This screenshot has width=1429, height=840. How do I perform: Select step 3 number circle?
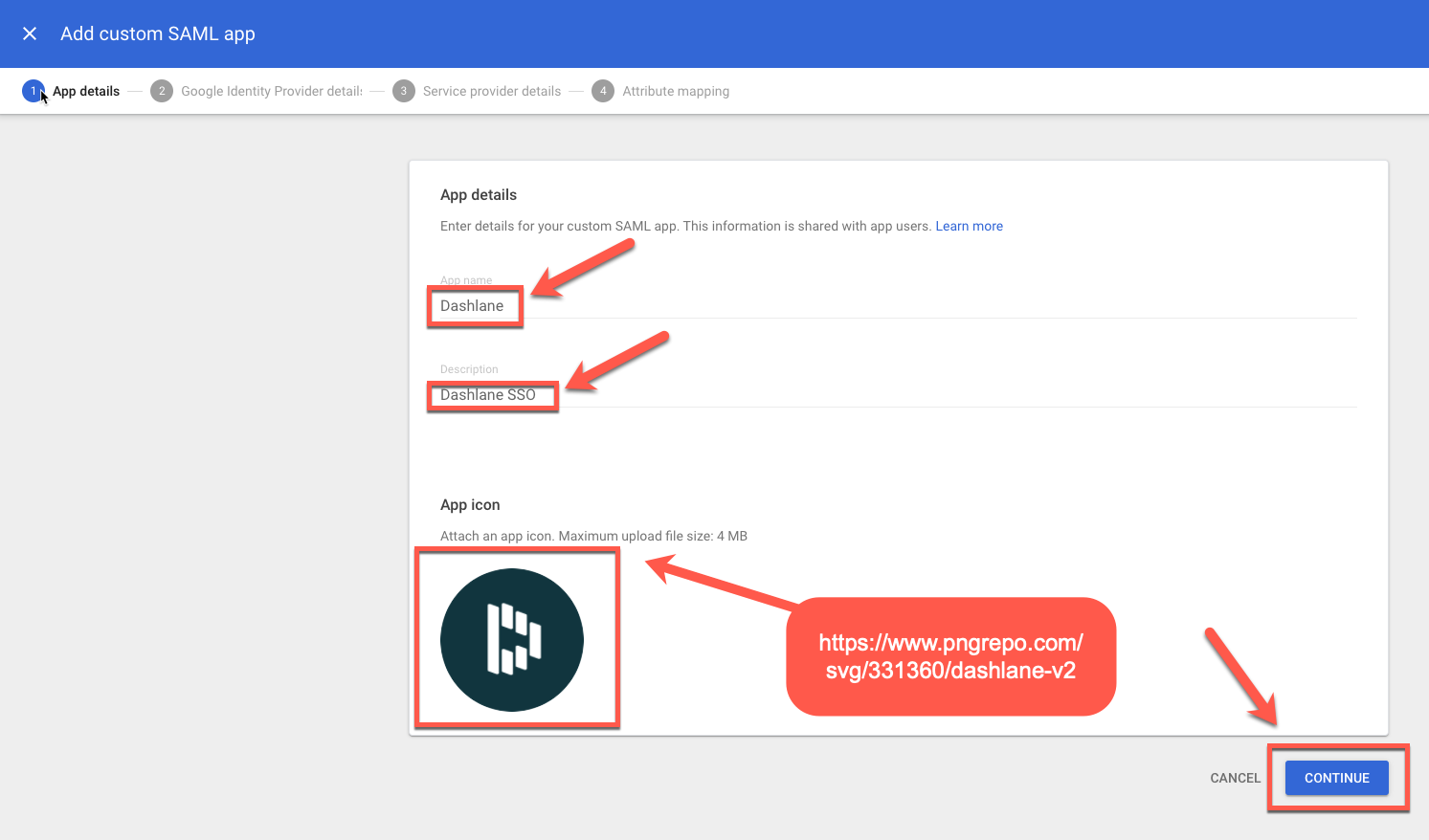pos(404,91)
